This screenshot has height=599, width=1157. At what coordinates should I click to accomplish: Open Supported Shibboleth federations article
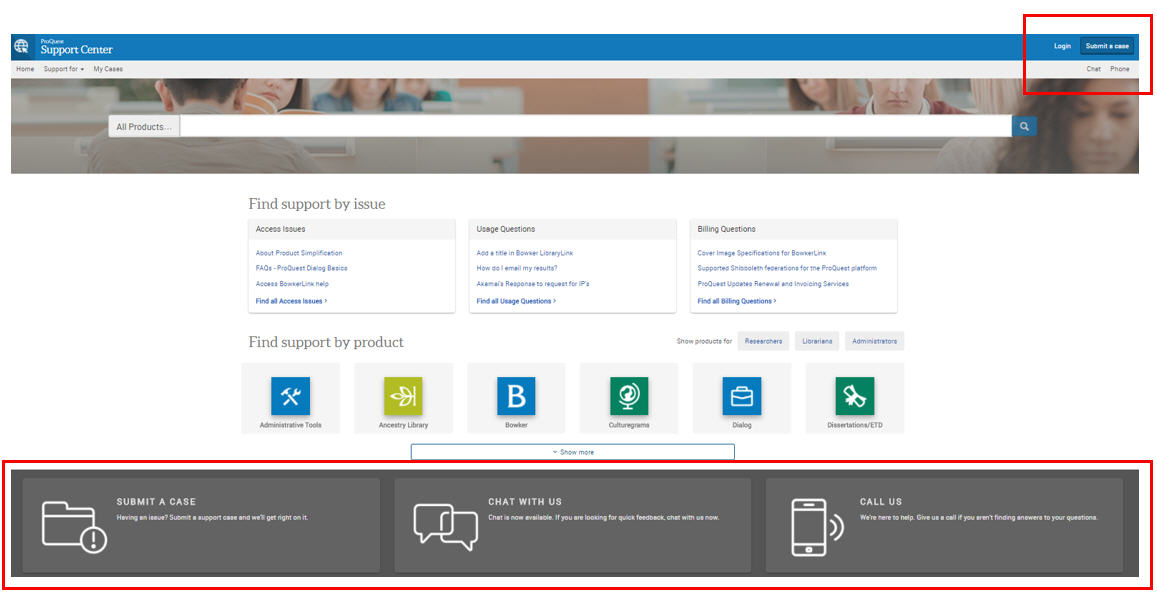click(x=787, y=269)
